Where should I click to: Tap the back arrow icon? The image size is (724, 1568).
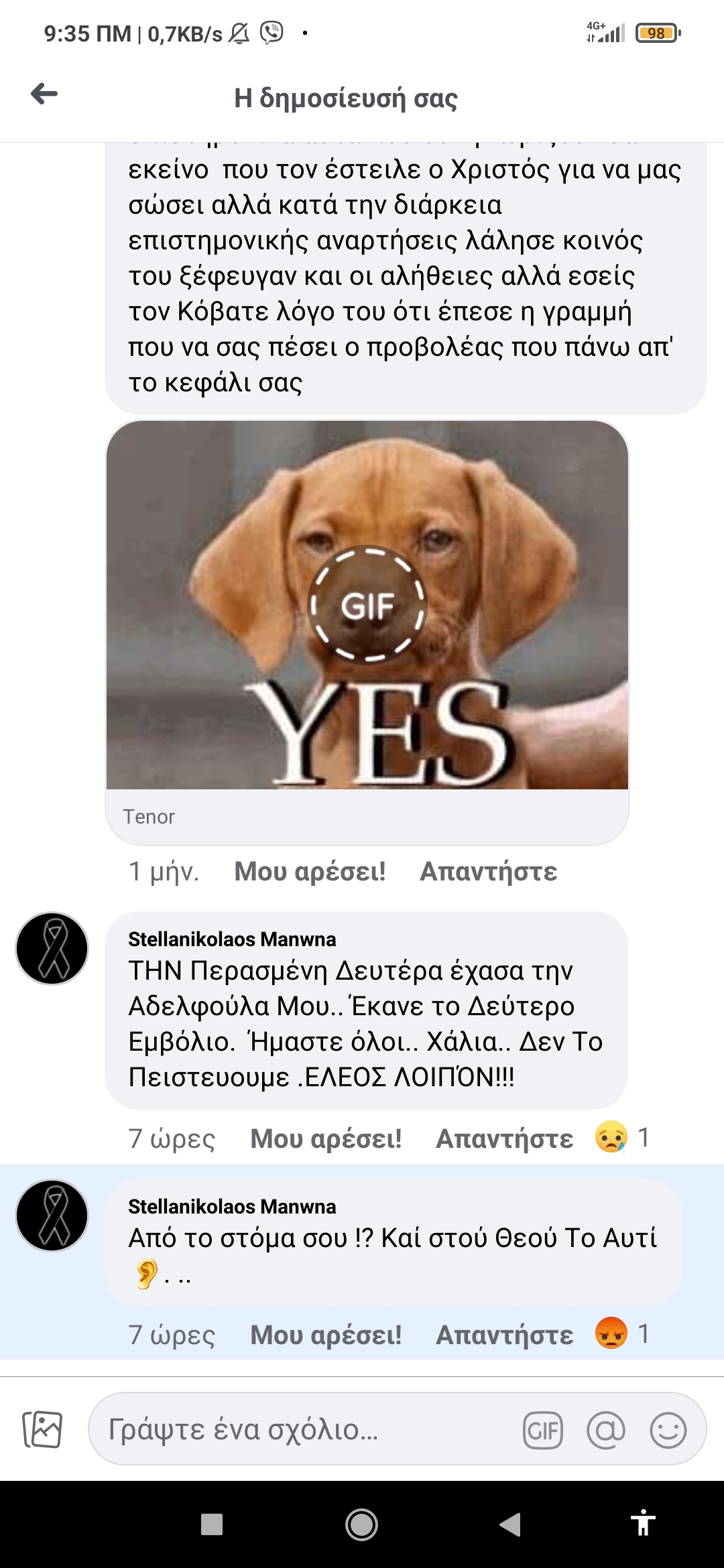point(44,94)
